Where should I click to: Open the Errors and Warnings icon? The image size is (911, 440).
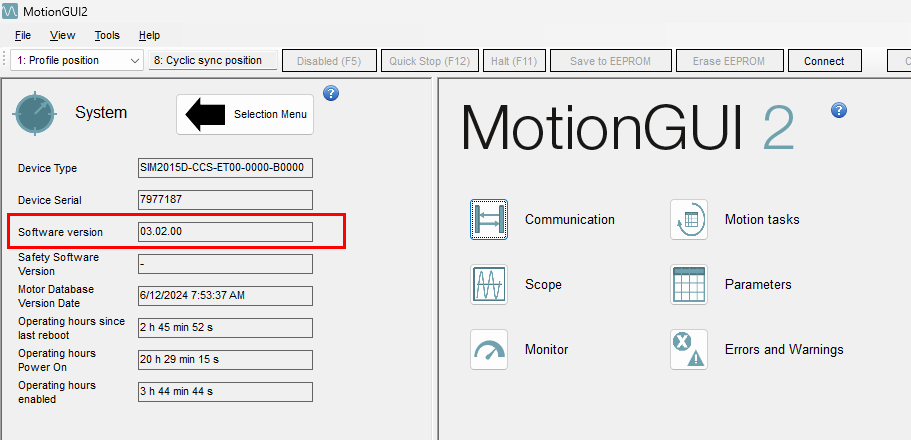pyautogui.click(x=689, y=349)
